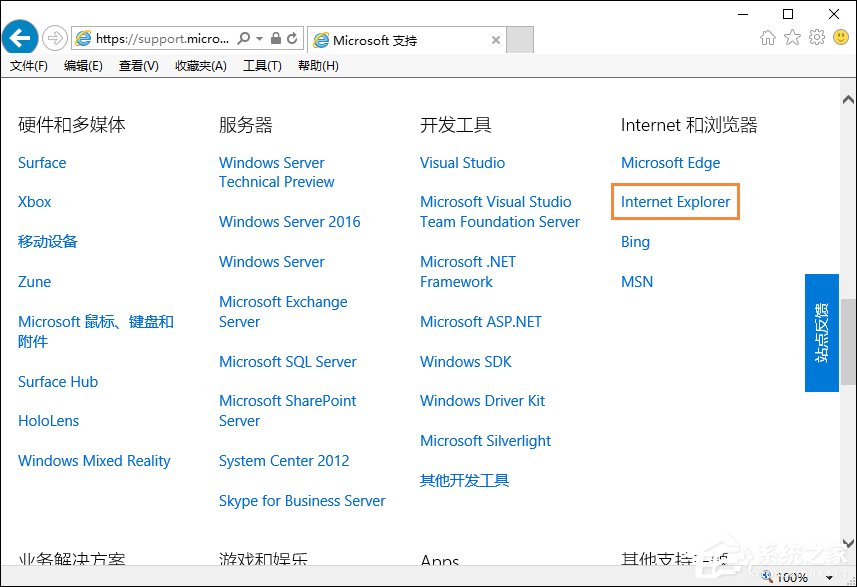This screenshot has width=857, height=587.
Task: Click the Visual Studio link
Action: [462, 163]
